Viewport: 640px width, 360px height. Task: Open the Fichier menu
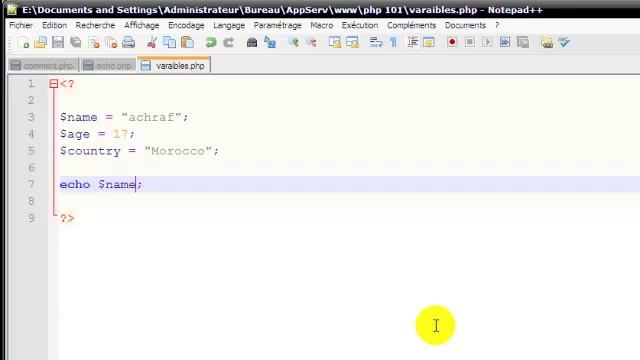[21, 25]
